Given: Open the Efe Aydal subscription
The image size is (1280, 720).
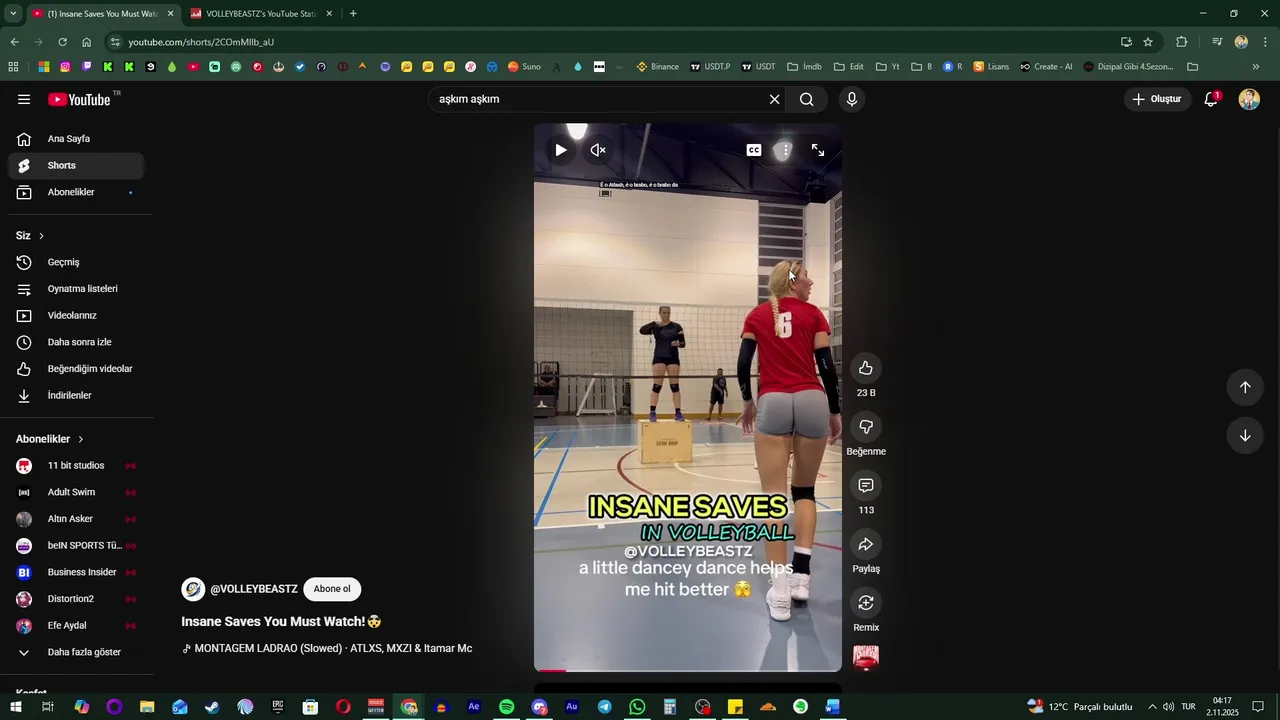Looking at the screenshot, I should tap(77, 625).
